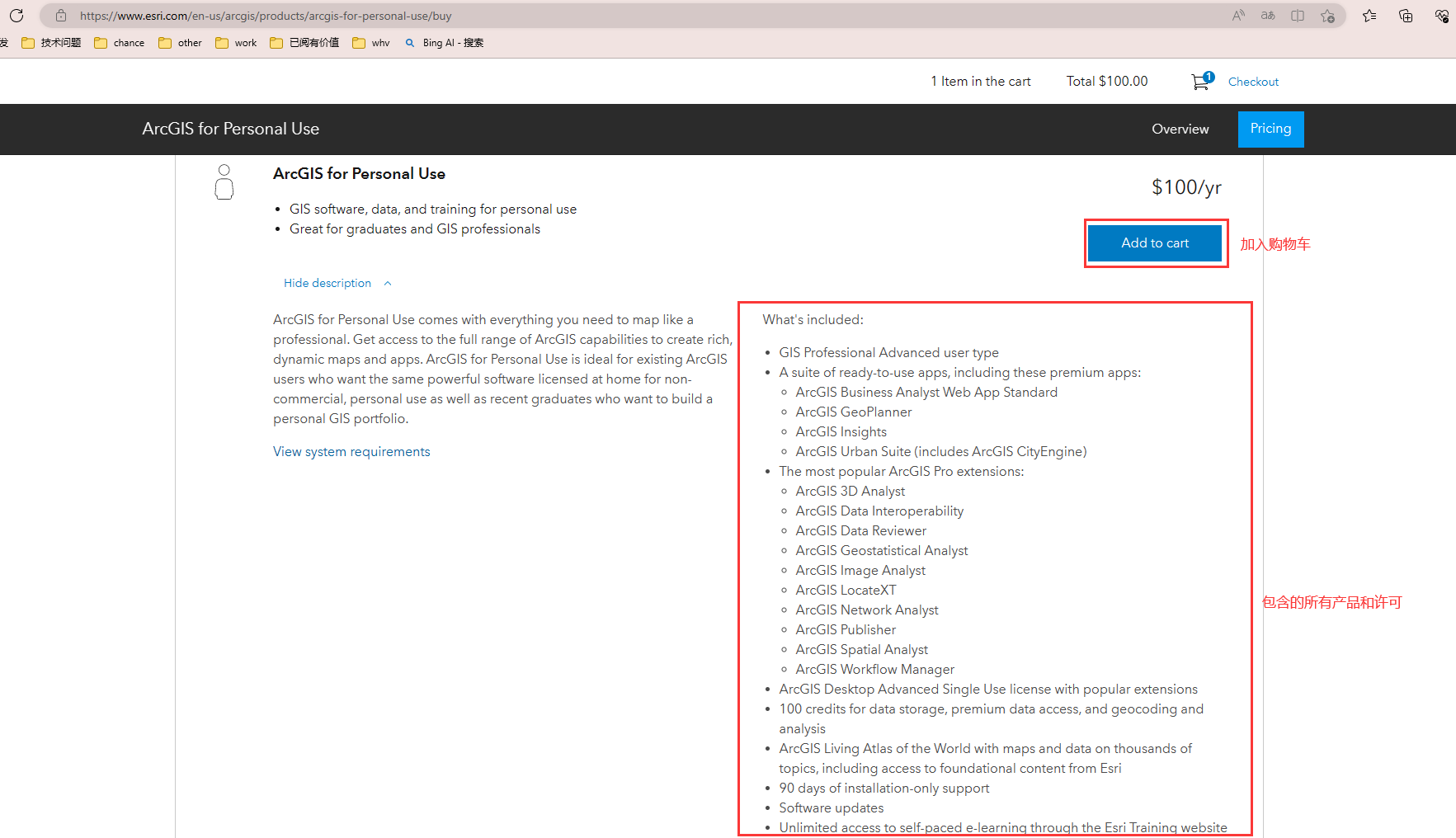Switch to the Overview tab
Screen dimensions: 1456x838
1180,129
